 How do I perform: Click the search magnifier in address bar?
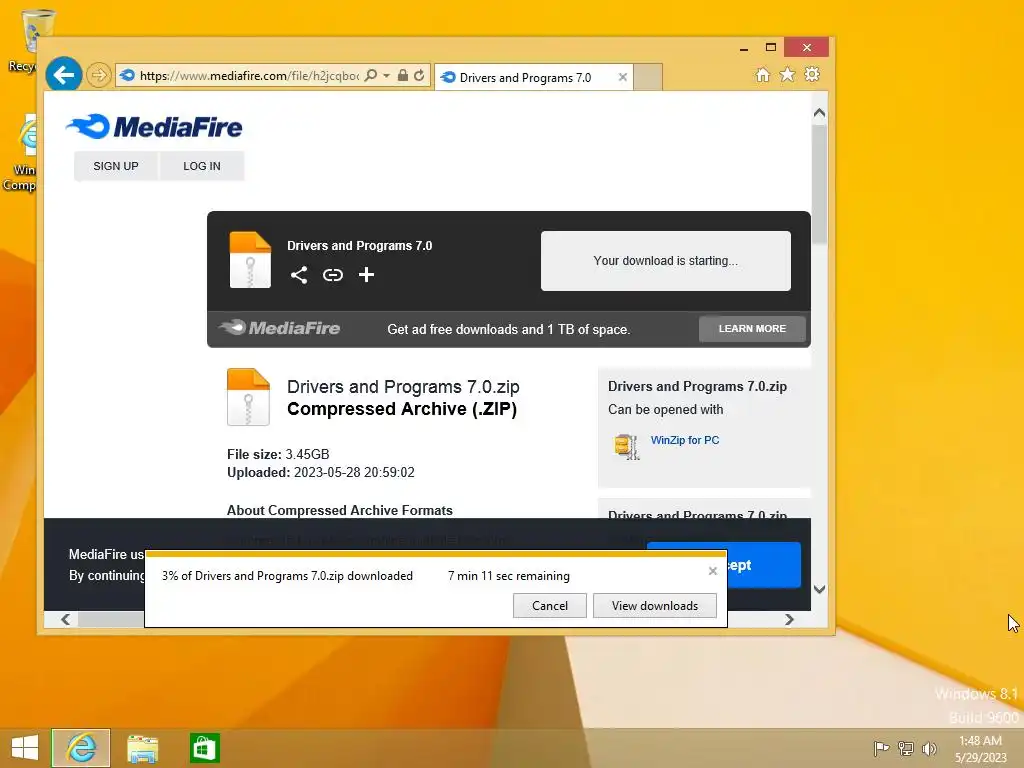point(370,75)
